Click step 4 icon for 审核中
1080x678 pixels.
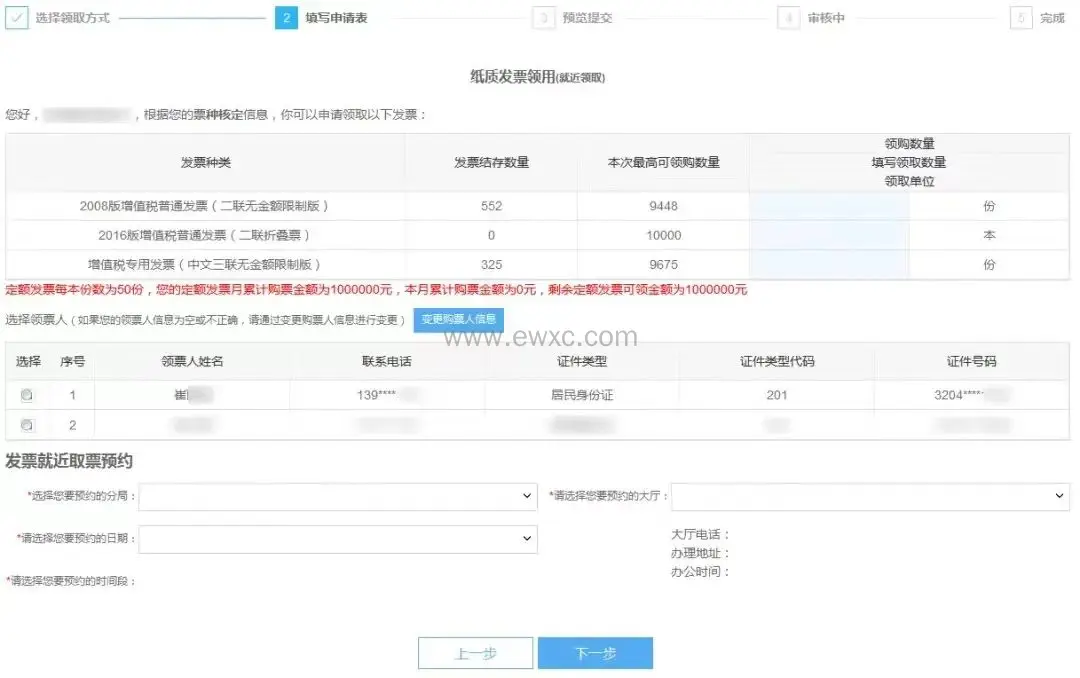(x=789, y=17)
